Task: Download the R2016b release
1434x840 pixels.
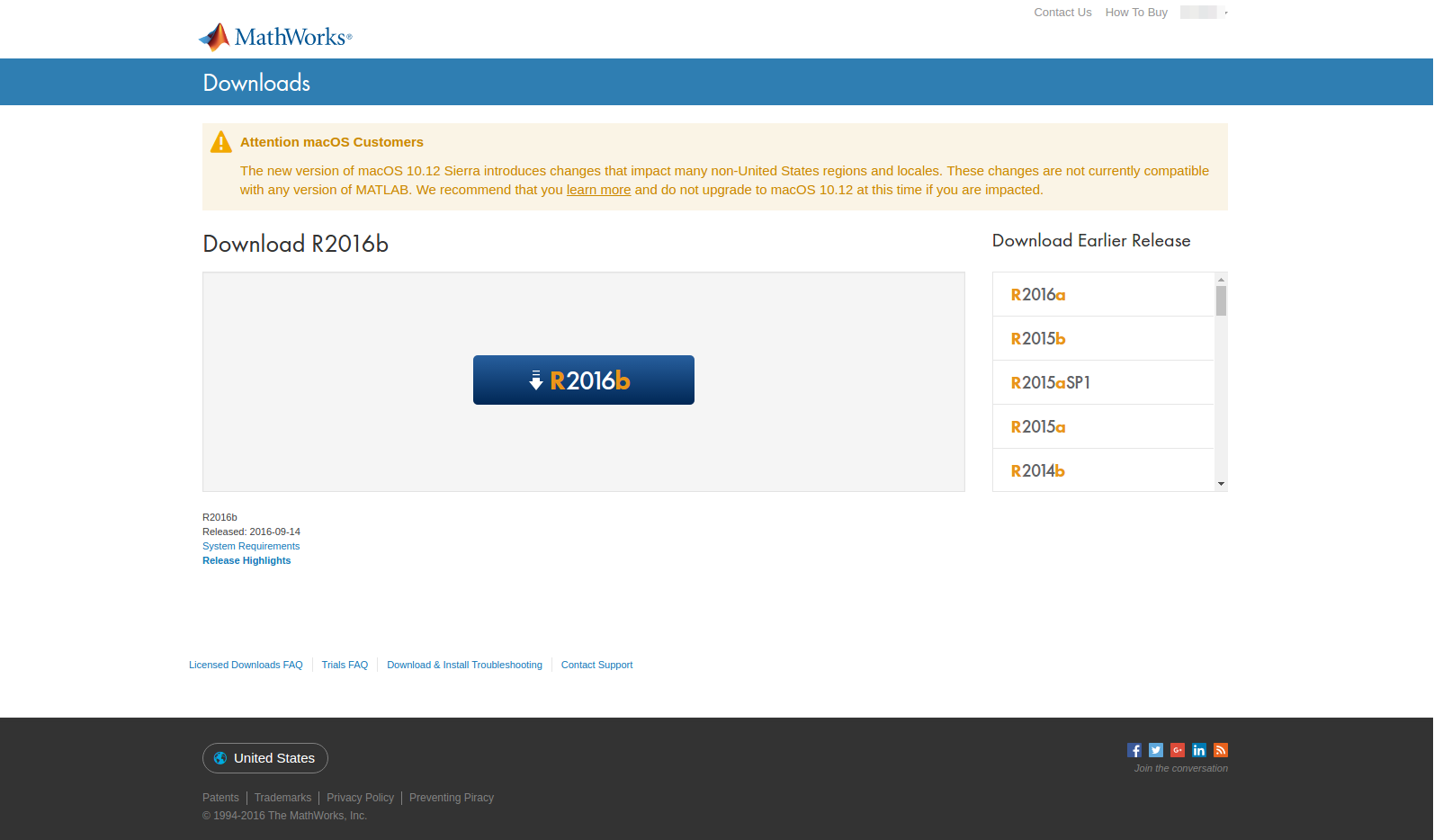Action: 584,380
